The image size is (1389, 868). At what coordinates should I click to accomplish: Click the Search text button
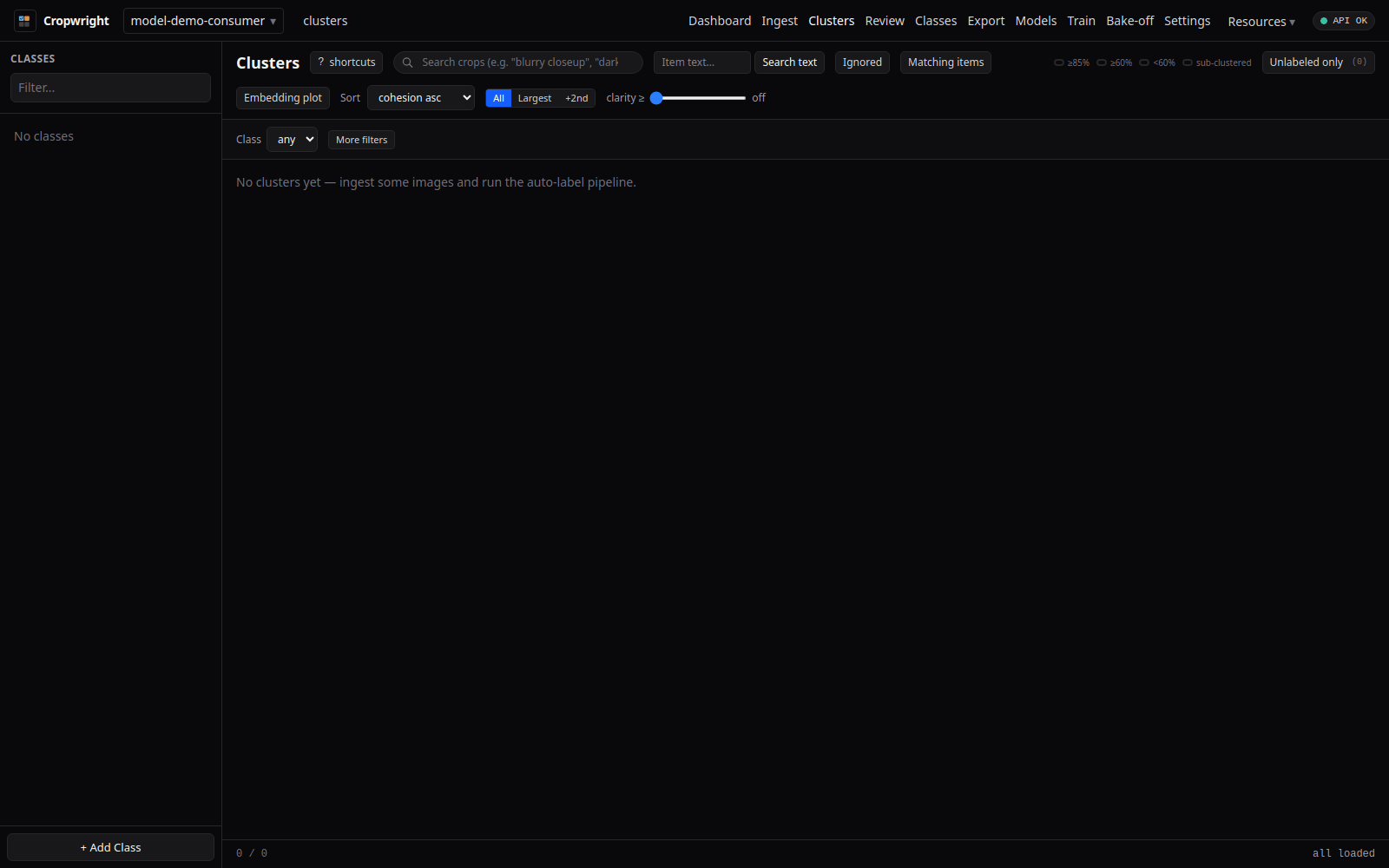point(789,62)
